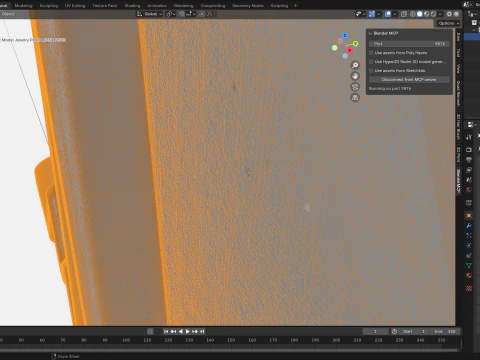Switch to Geometry Nodes workspace tab
This screenshot has width=480, height=360.
(248, 6)
